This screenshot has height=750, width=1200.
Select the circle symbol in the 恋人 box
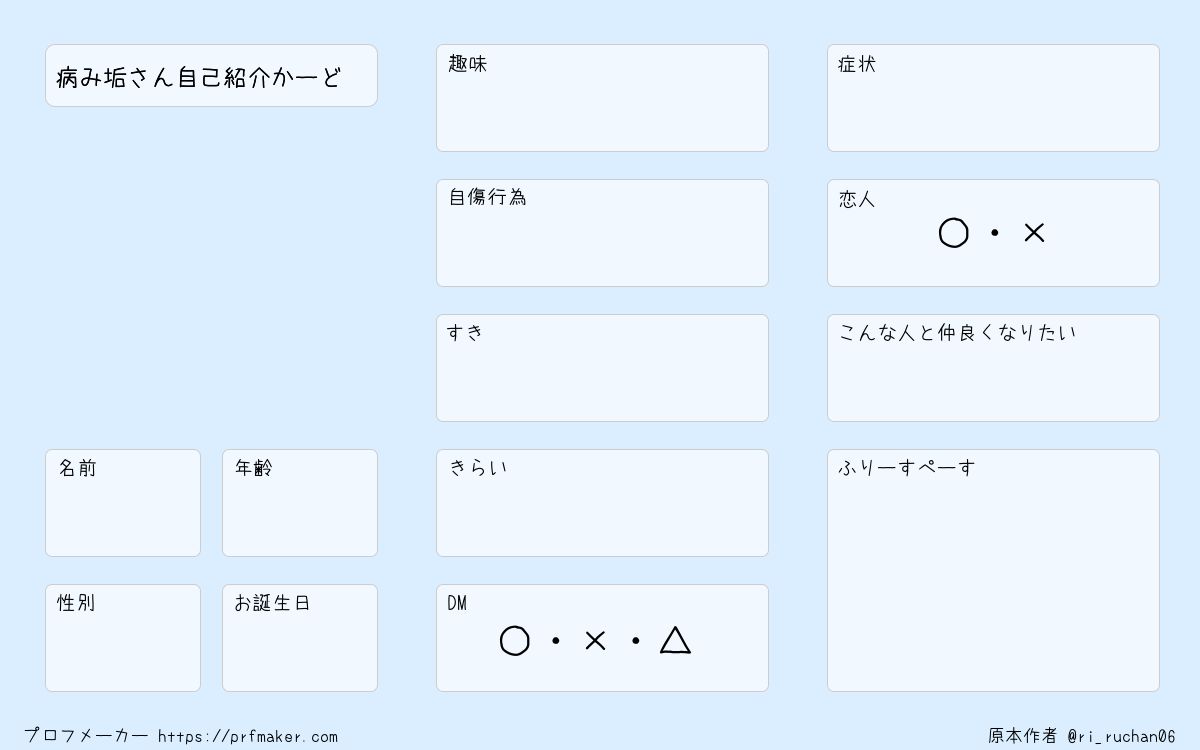954,233
